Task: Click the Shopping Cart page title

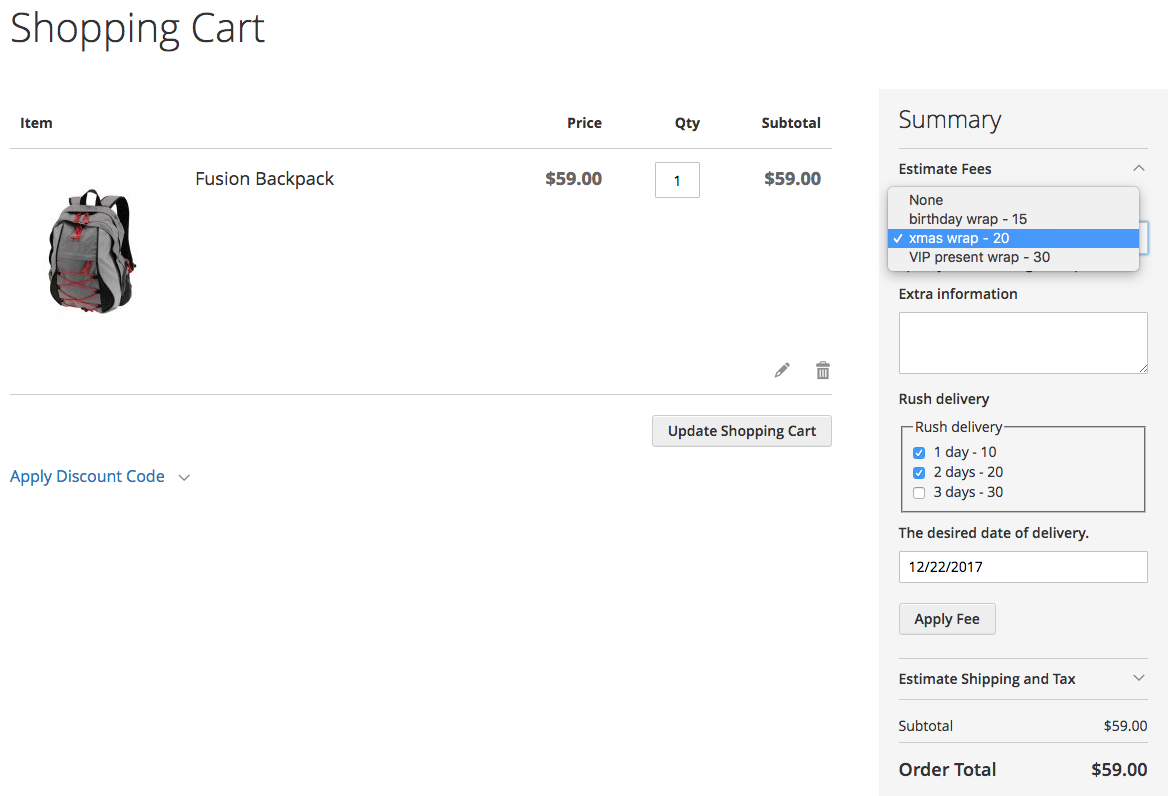Action: click(138, 29)
